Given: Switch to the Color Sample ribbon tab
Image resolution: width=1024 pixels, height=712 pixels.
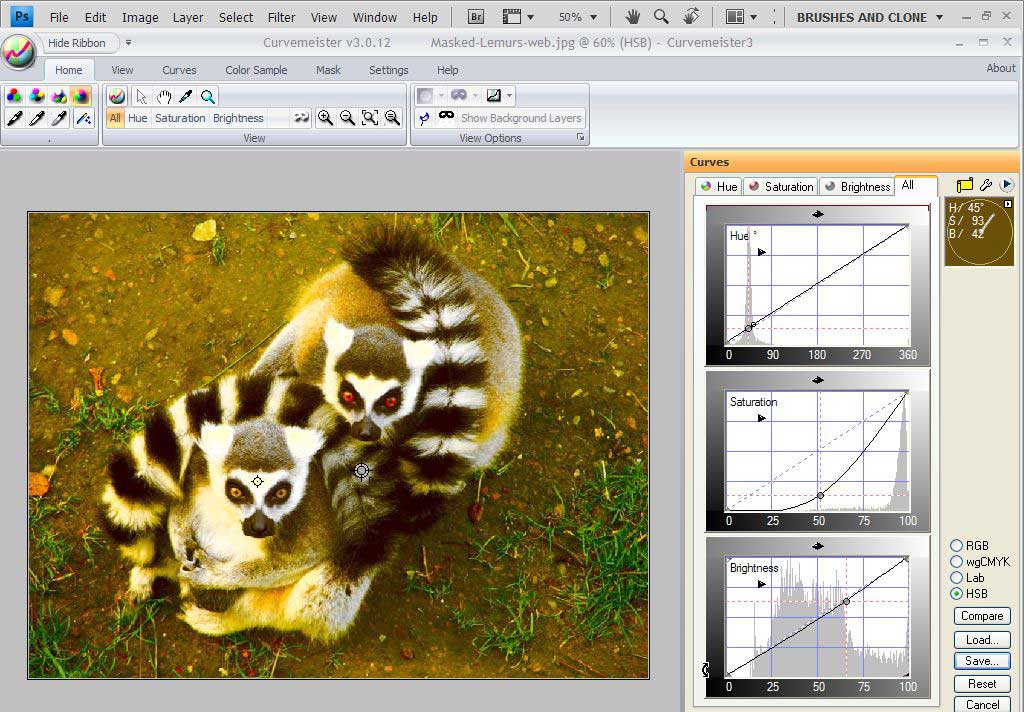Looking at the screenshot, I should (256, 70).
